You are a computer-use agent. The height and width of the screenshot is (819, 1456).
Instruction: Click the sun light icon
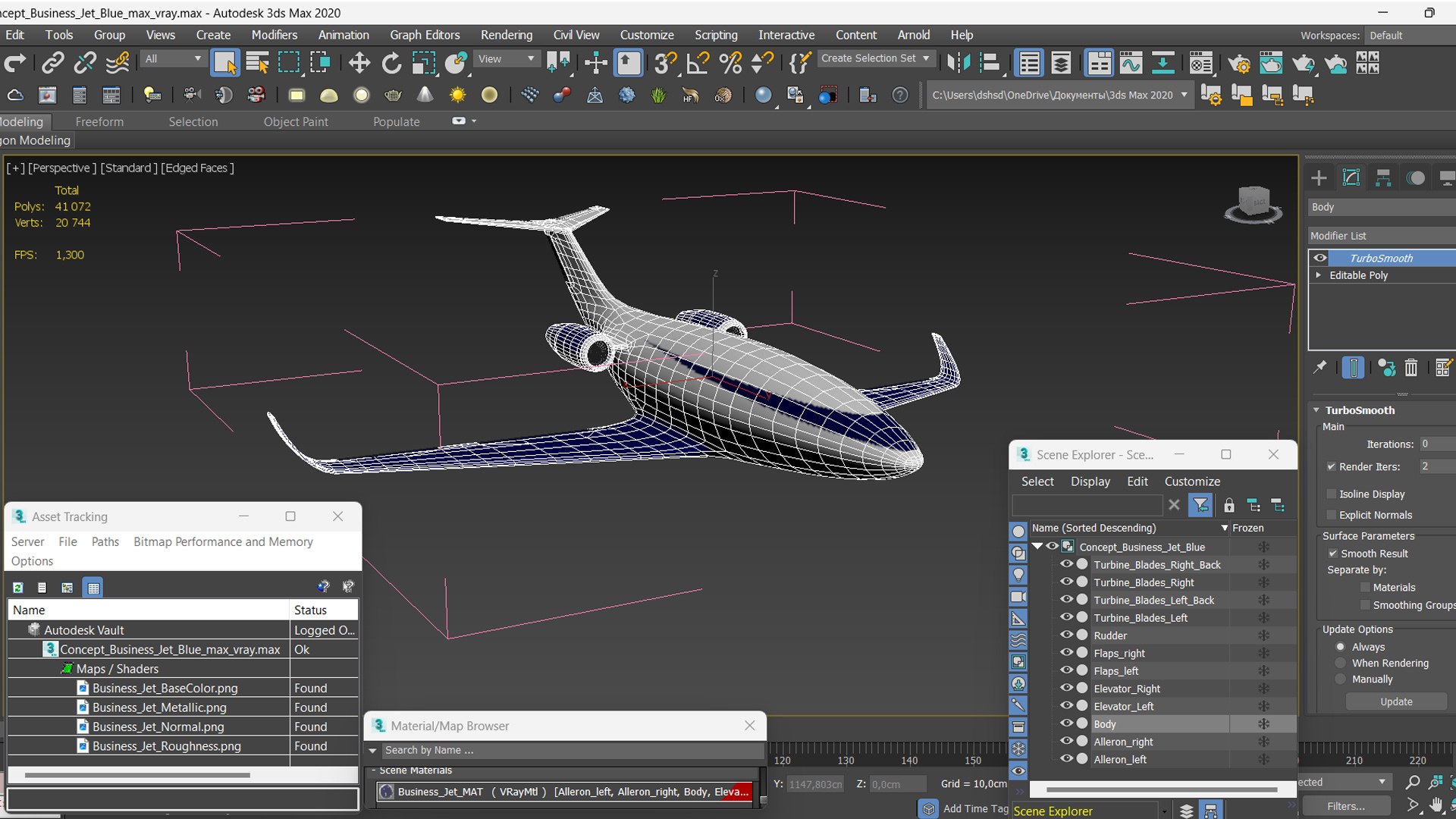[457, 95]
